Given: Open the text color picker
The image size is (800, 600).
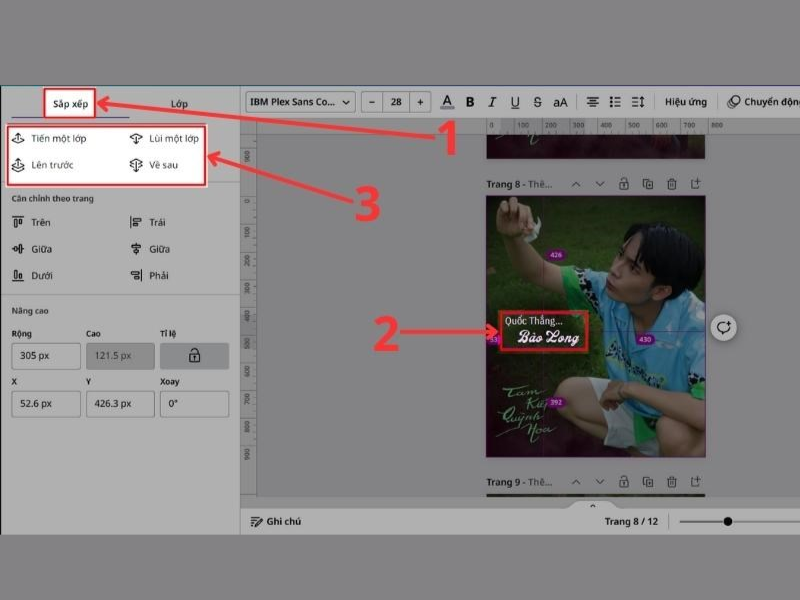Looking at the screenshot, I should pos(447,102).
